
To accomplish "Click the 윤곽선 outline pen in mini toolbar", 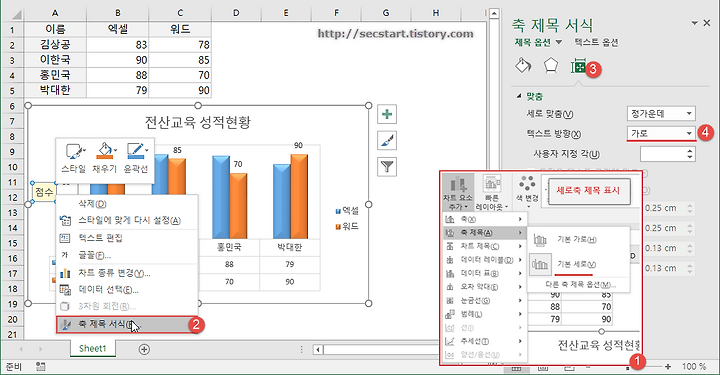I will 136,158.
